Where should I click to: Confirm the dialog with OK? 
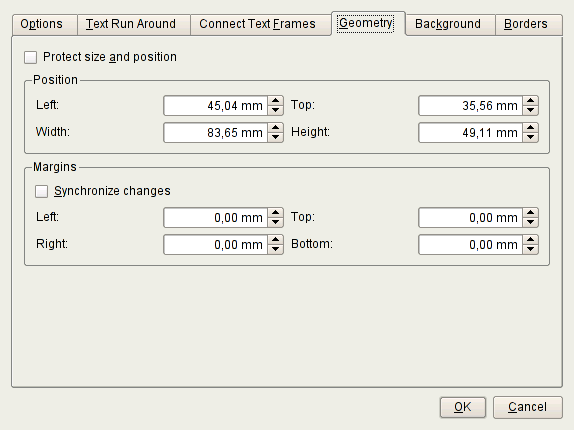click(x=463, y=407)
